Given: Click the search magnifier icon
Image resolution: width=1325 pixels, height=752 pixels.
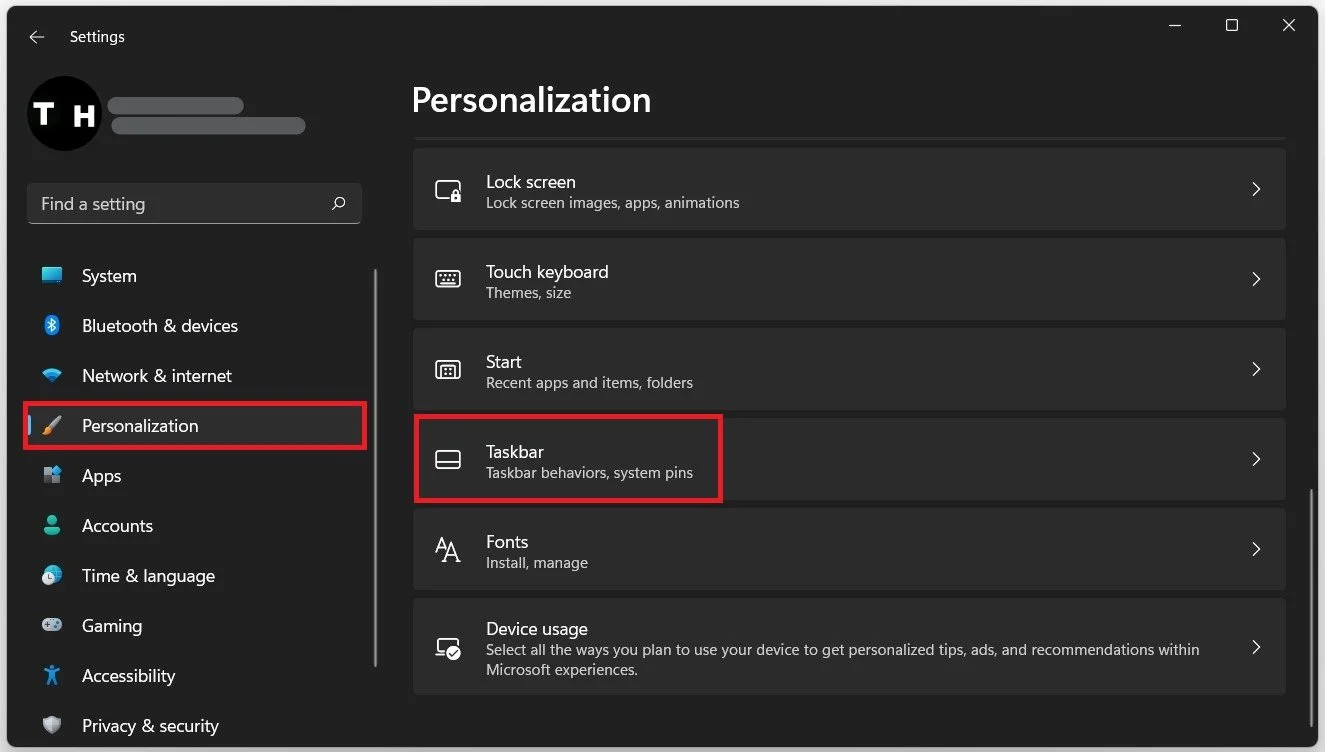Looking at the screenshot, I should point(338,203).
